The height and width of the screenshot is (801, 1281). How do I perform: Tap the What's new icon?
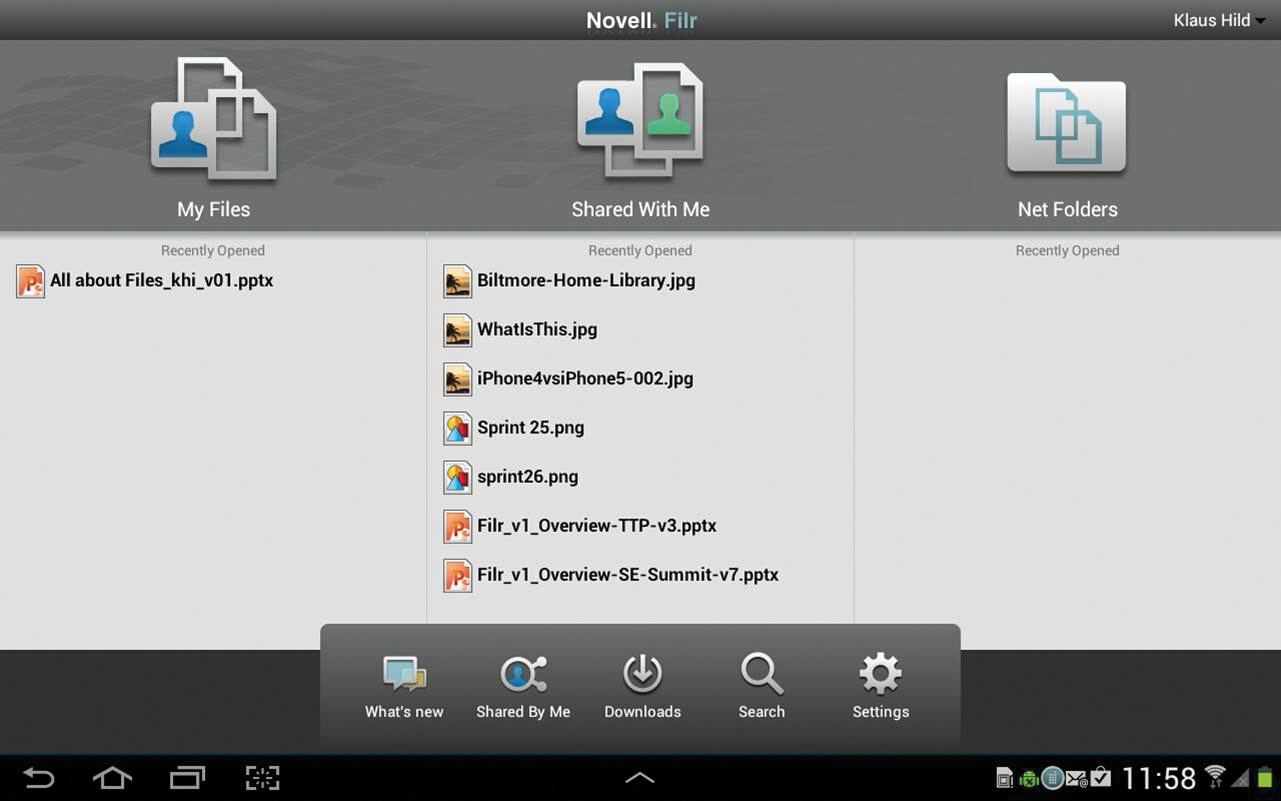point(404,676)
